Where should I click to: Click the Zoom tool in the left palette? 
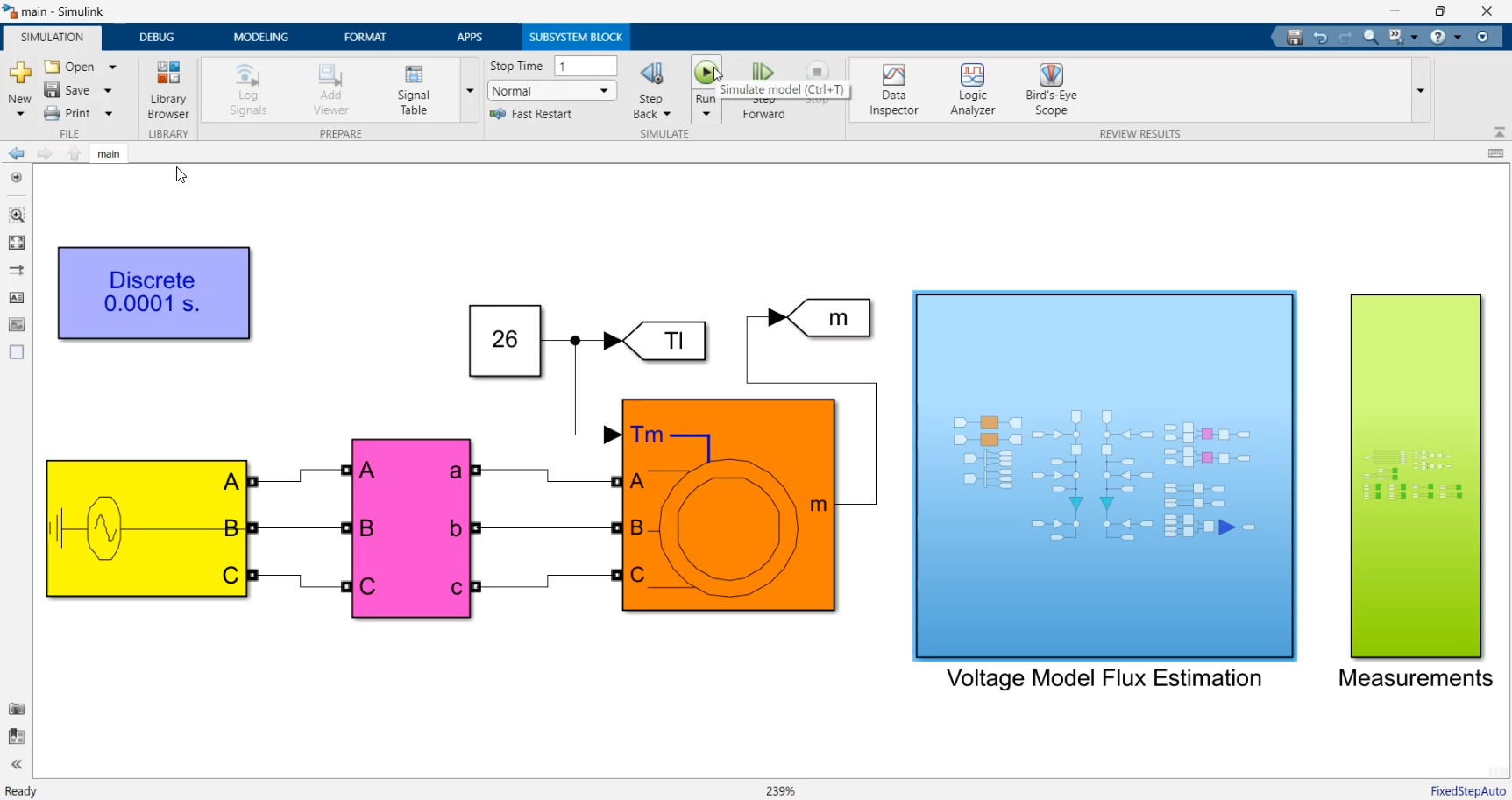coord(17,215)
